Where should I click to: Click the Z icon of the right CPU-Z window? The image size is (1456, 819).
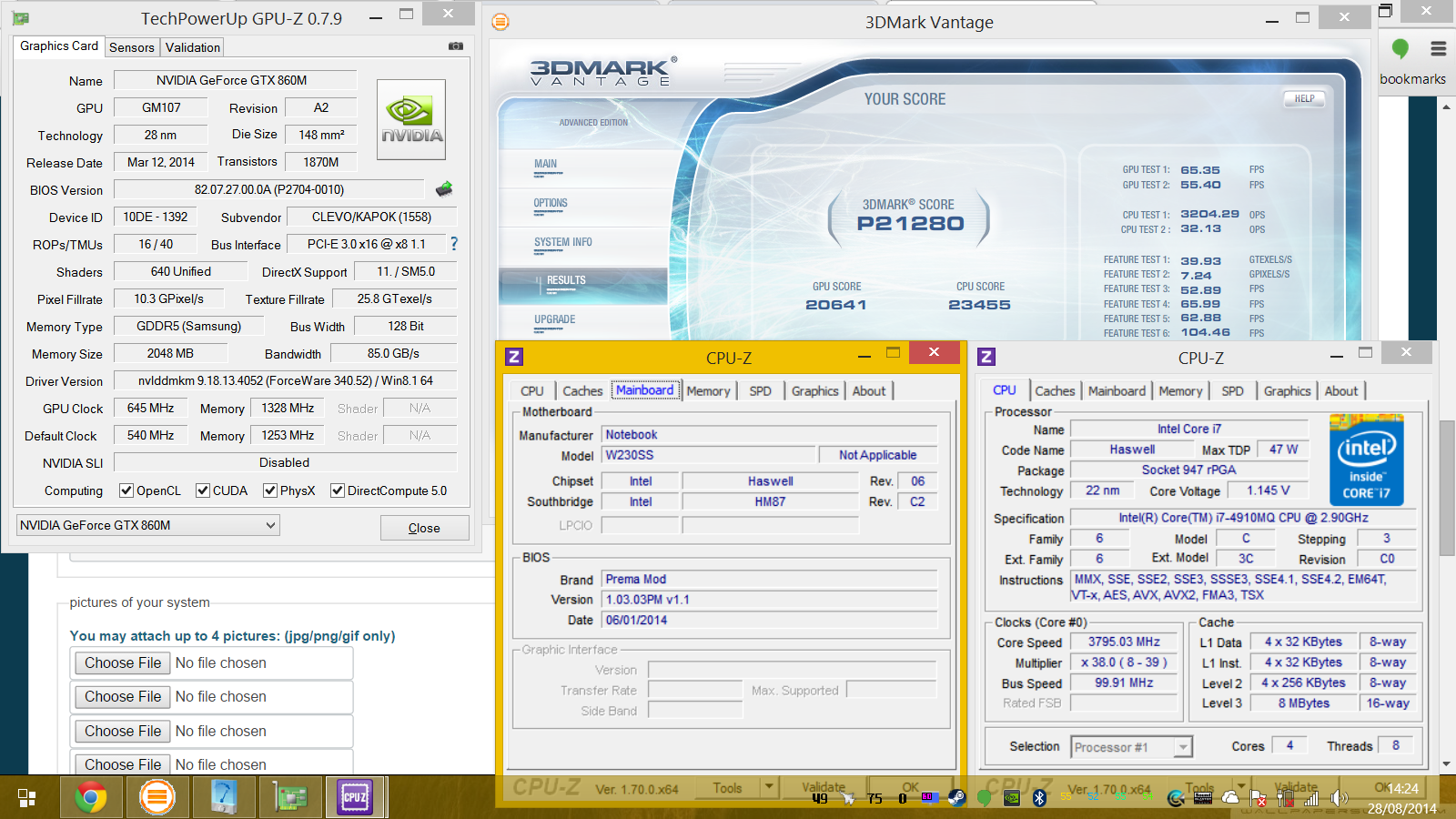(986, 357)
